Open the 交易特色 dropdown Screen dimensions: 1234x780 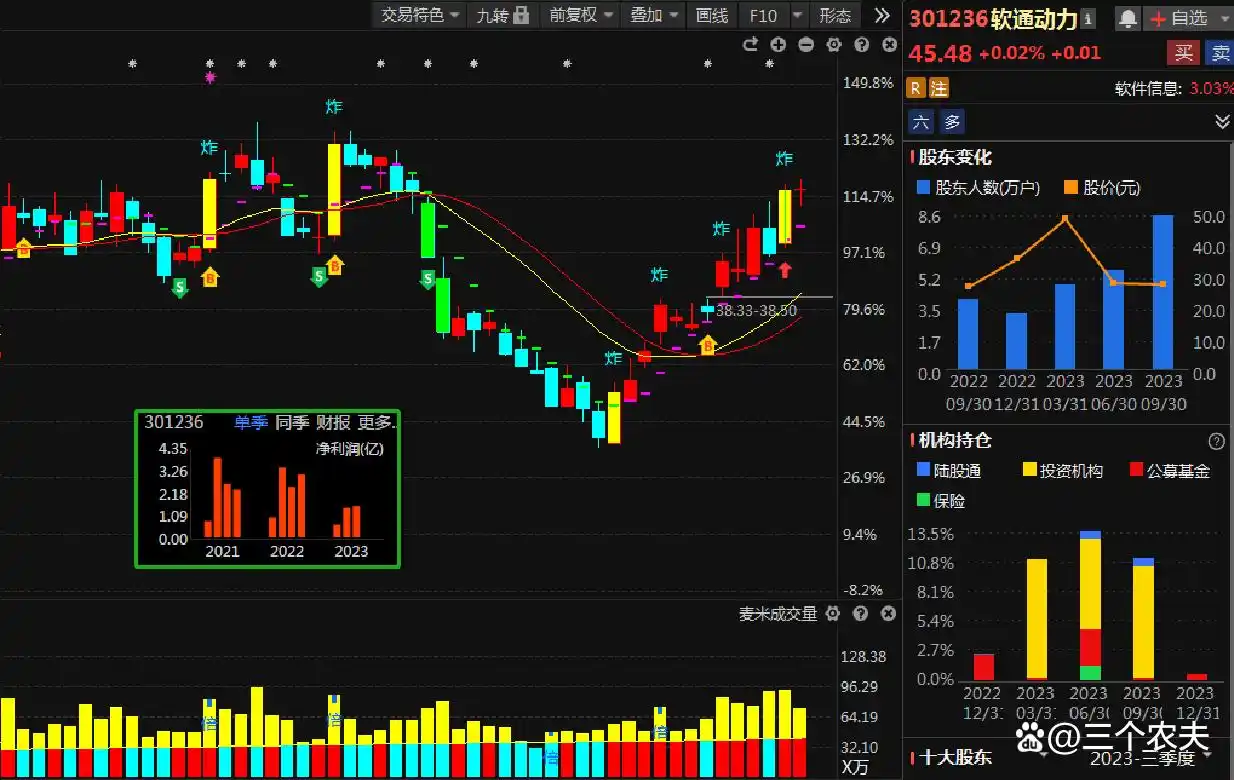tap(420, 15)
